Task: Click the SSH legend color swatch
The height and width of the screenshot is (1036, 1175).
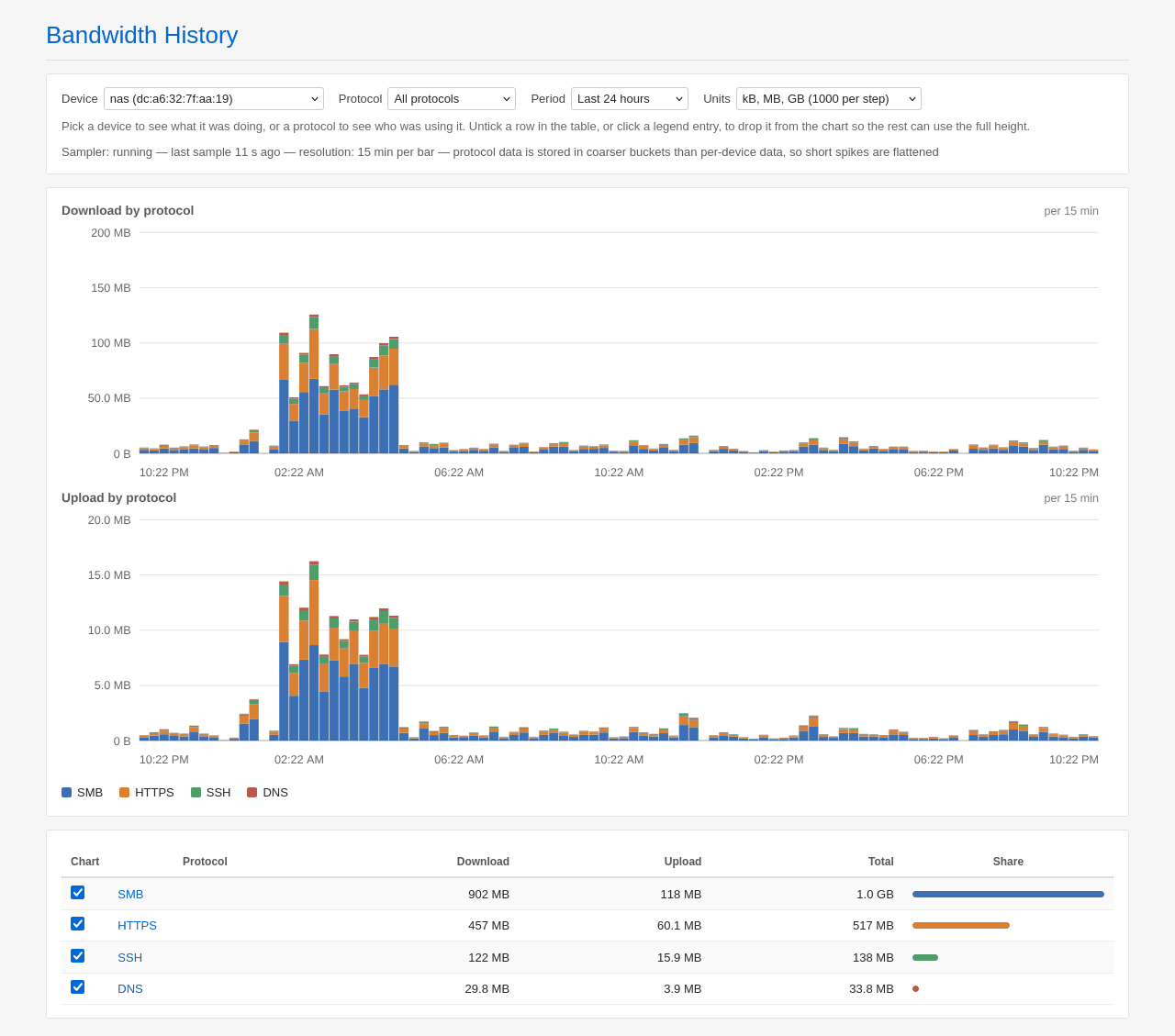Action: pyautogui.click(x=196, y=793)
